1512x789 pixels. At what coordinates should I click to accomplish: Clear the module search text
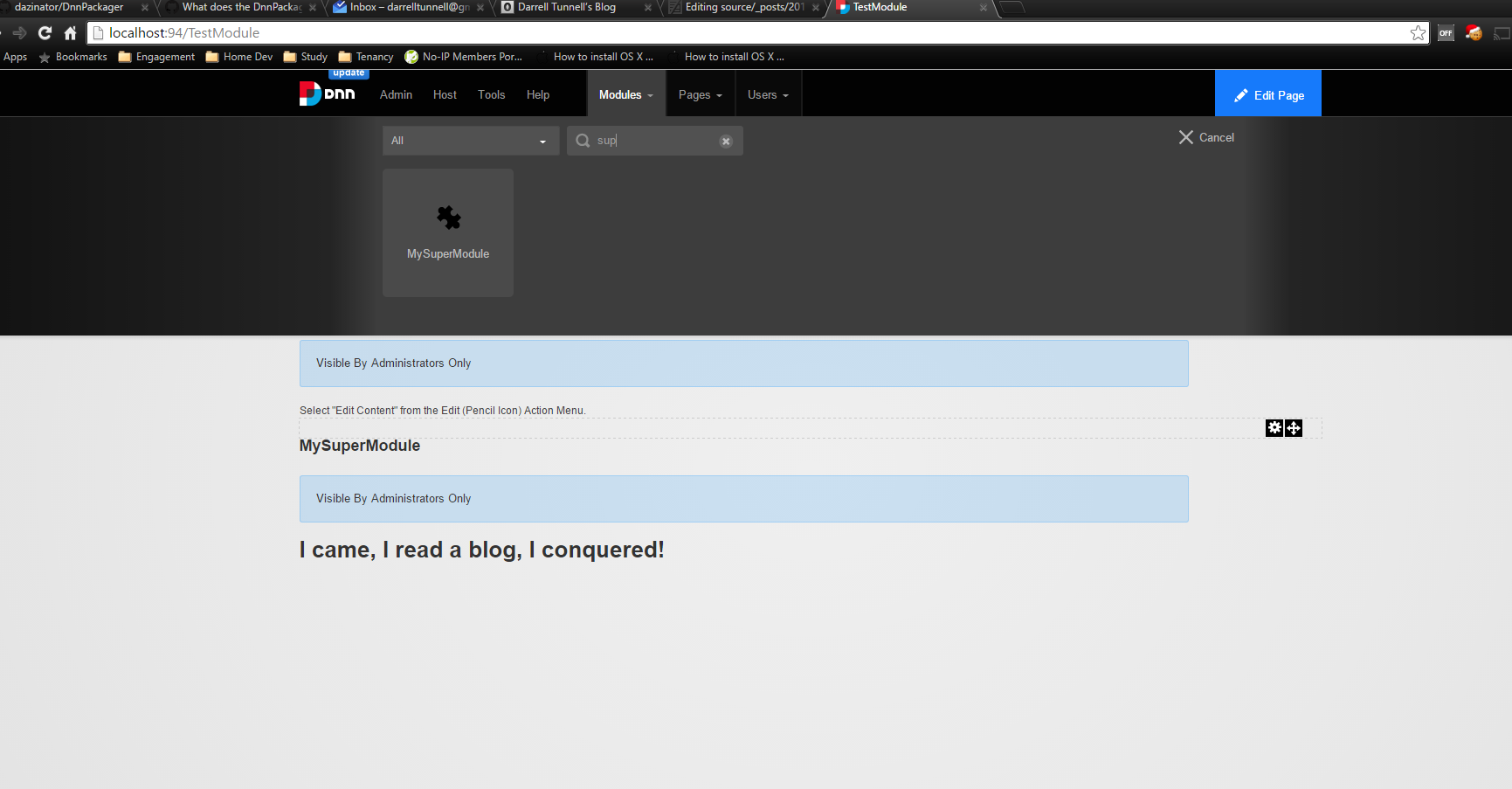pos(726,142)
